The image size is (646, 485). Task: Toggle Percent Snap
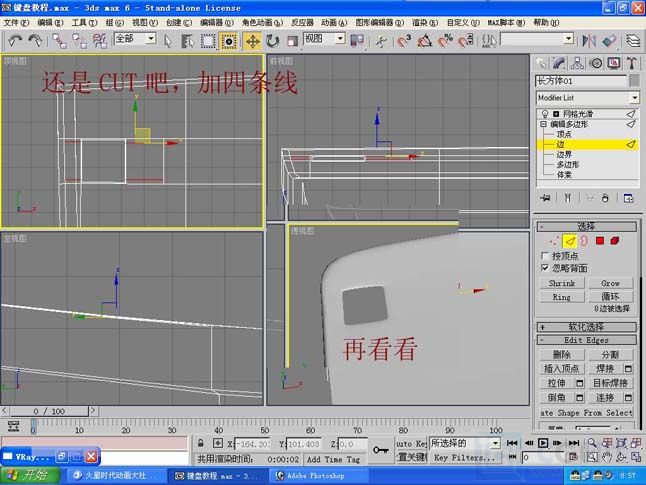pos(445,41)
